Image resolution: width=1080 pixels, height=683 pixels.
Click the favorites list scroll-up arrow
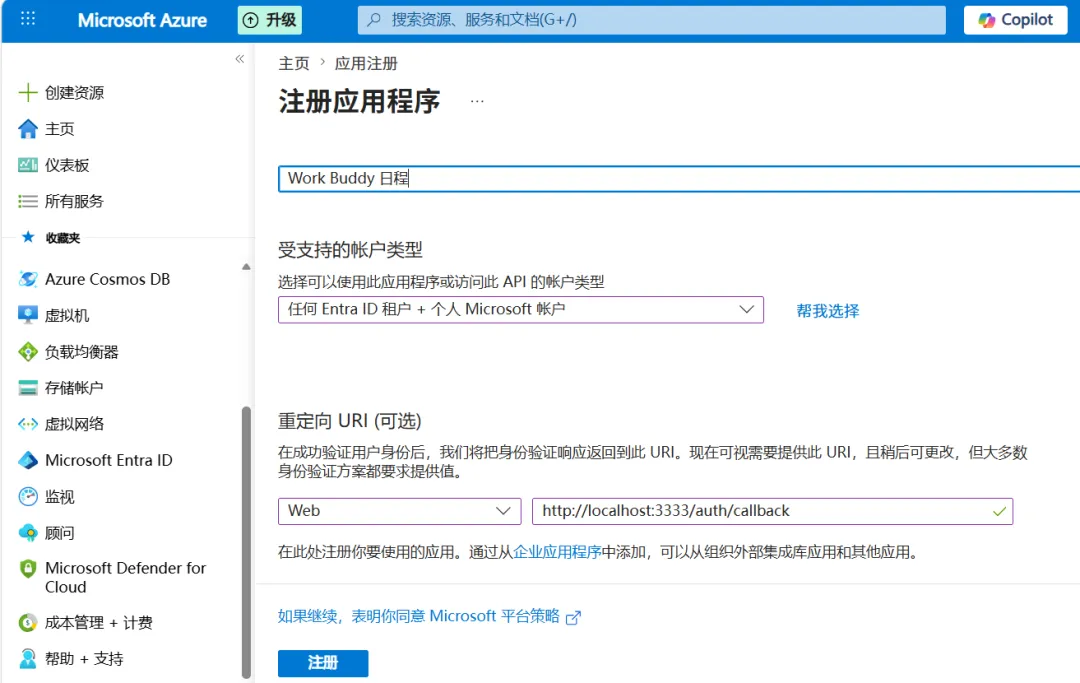point(246,267)
